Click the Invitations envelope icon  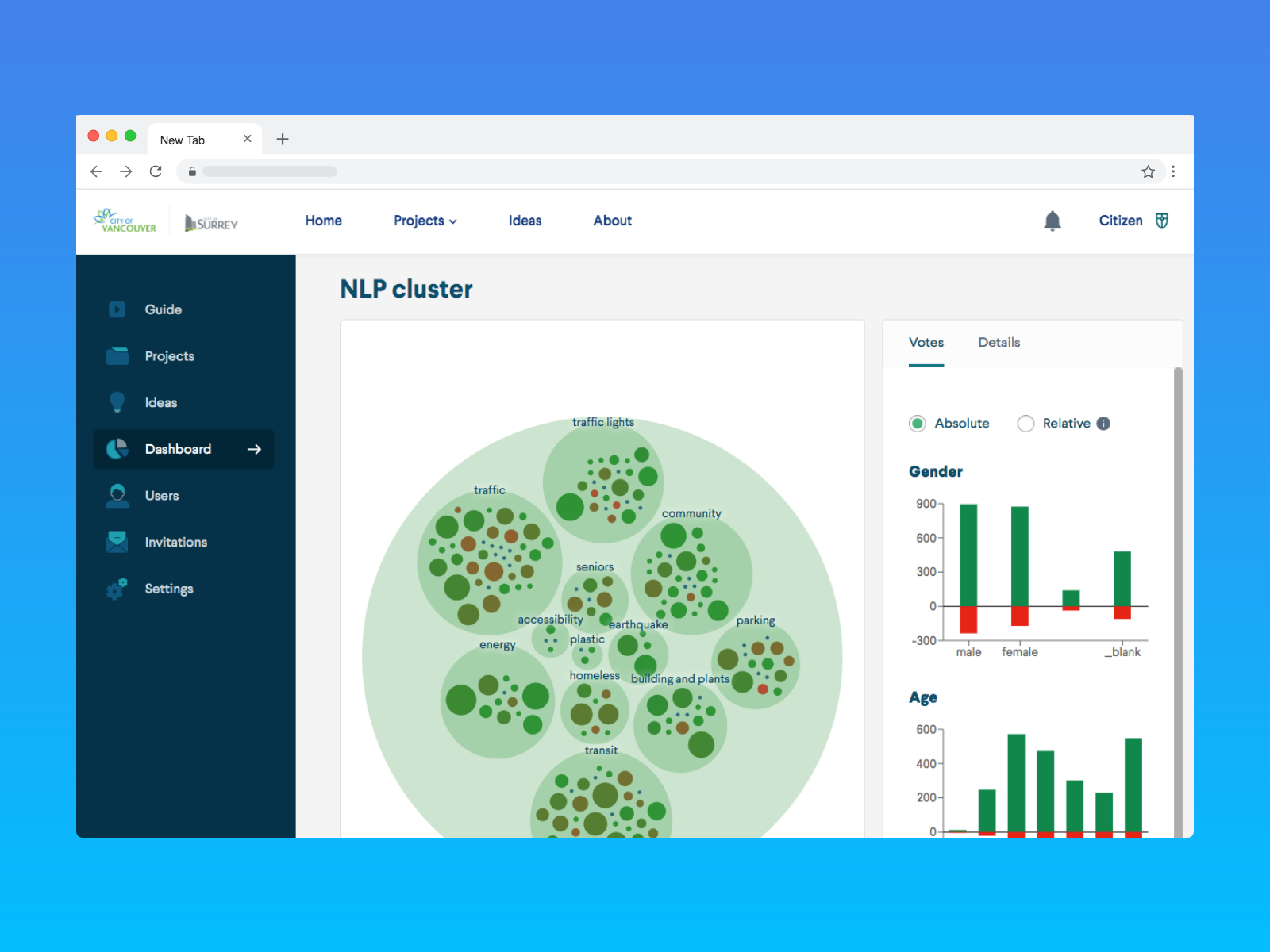117,542
